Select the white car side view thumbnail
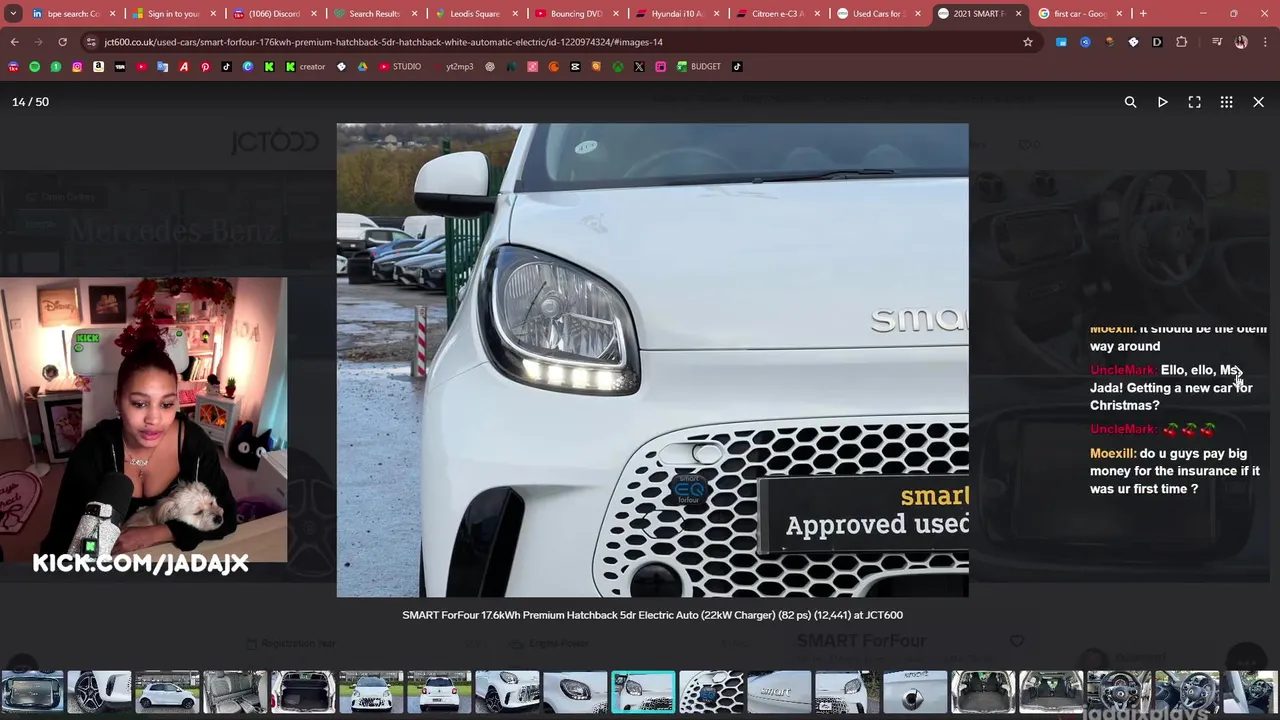This screenshot has width=1280, height=720. coord(167,692)
